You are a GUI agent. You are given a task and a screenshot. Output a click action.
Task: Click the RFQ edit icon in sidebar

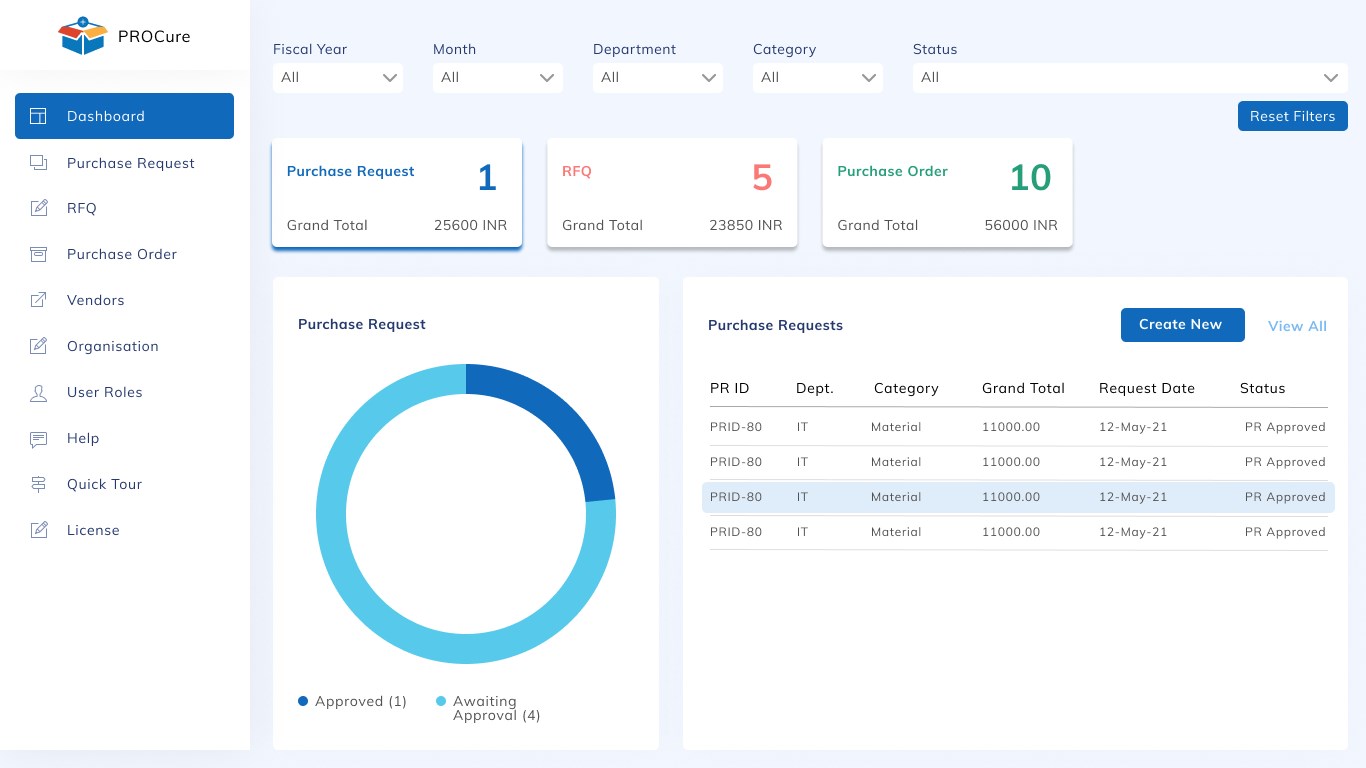38,208
